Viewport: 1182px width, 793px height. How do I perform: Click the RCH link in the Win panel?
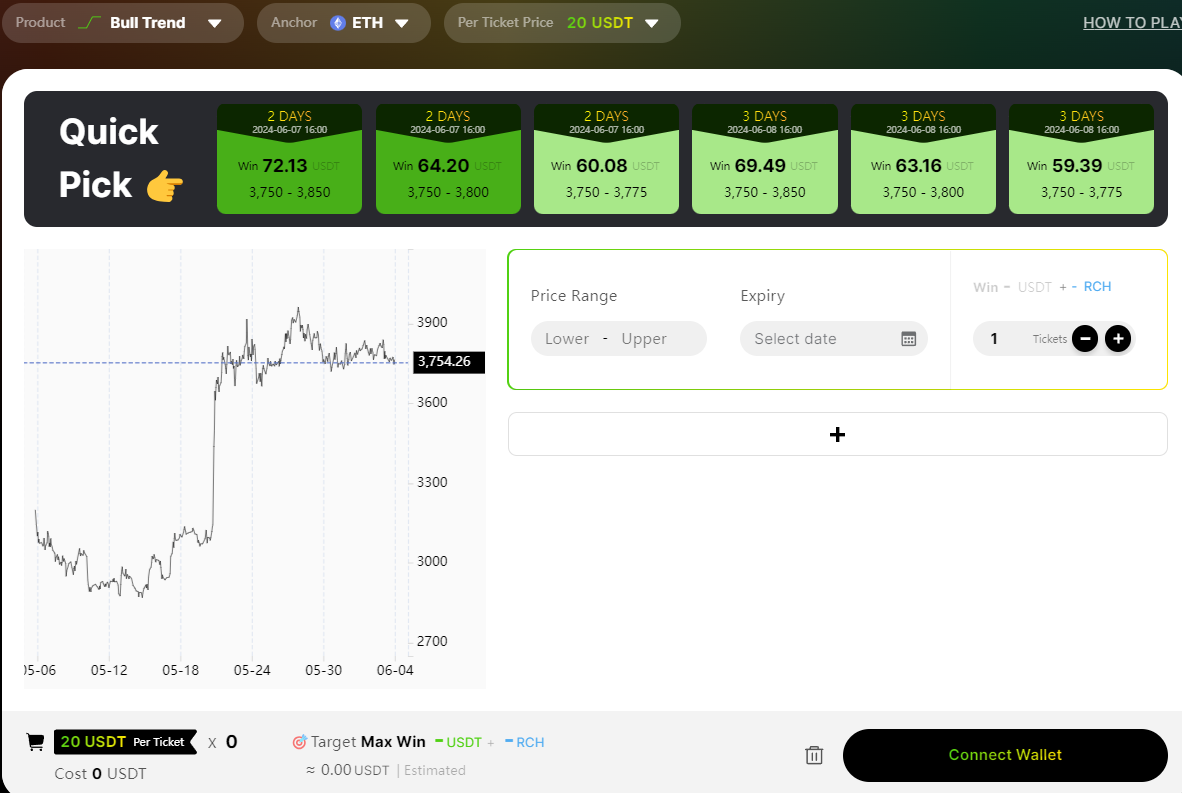pyautogui.click(x=1097, y=287)
